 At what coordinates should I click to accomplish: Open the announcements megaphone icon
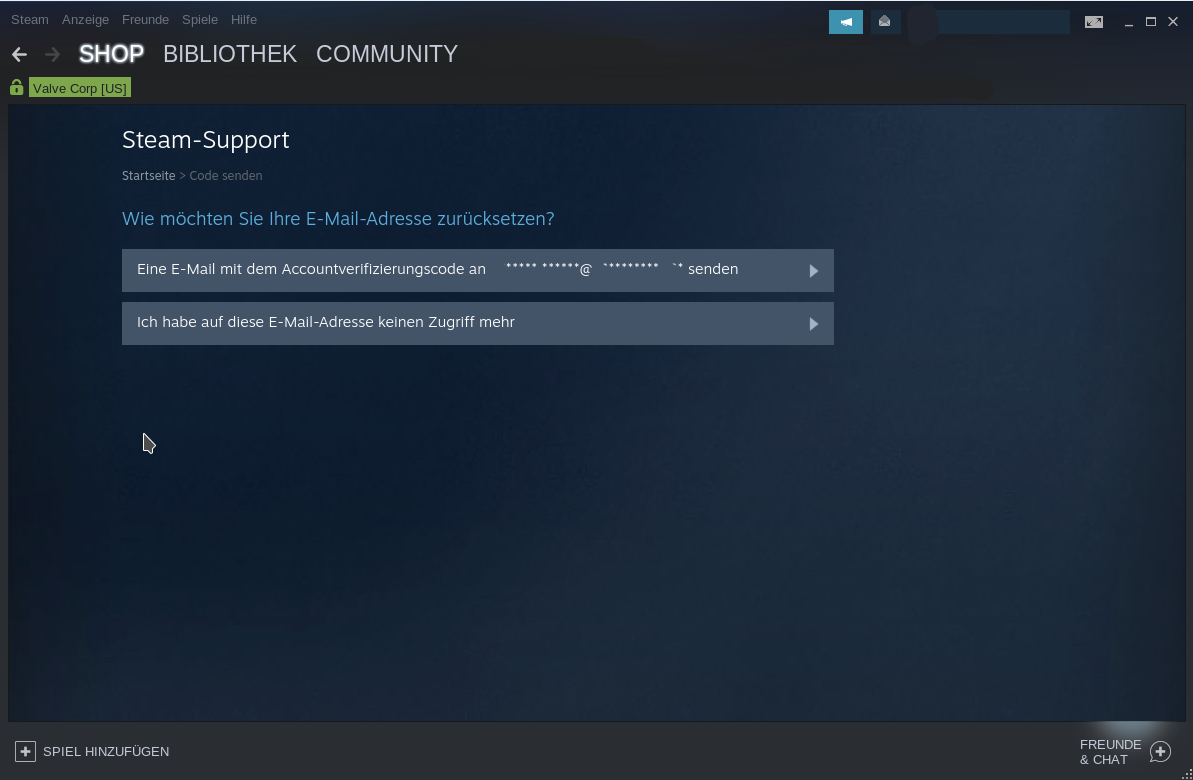pos(845,22)
